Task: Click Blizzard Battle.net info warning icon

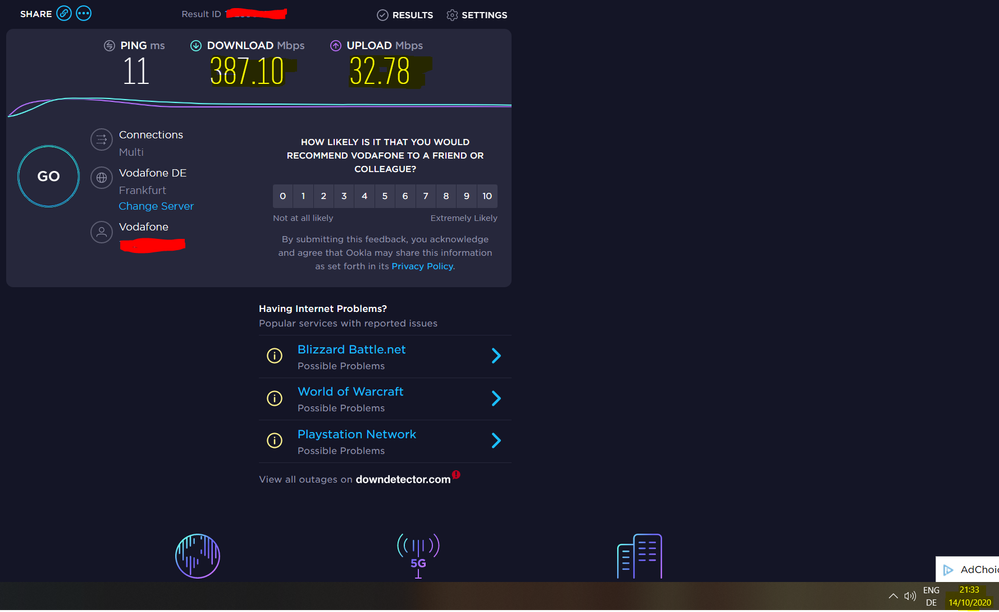Action: [275, 356]
